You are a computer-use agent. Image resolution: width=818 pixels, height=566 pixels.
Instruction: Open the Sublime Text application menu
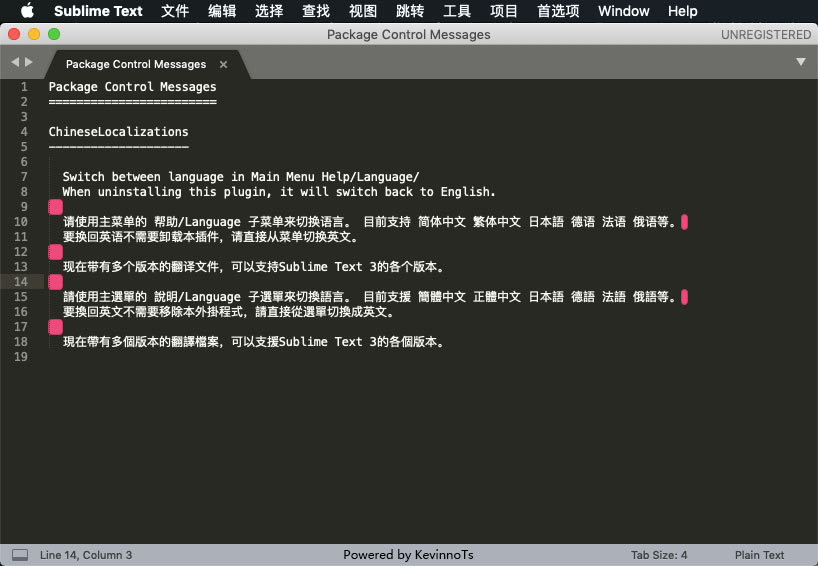(98, 11)
